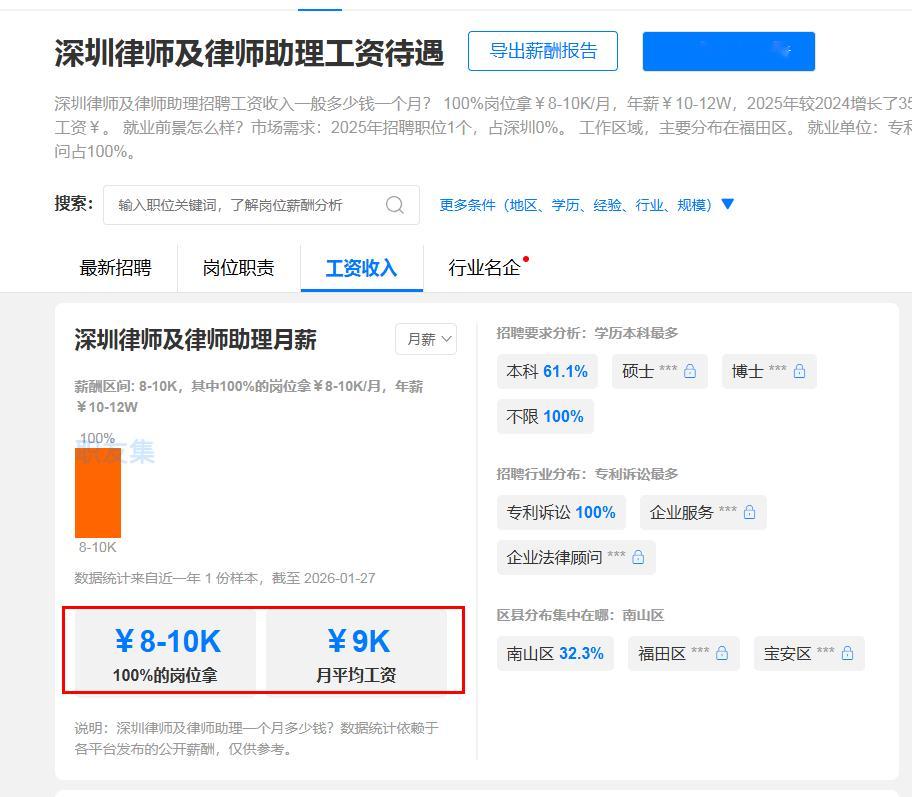Click lock icon on 企业法律顾问 tag
The height and width of the screenshot is (797, 912).
click(x=638, y=557)
